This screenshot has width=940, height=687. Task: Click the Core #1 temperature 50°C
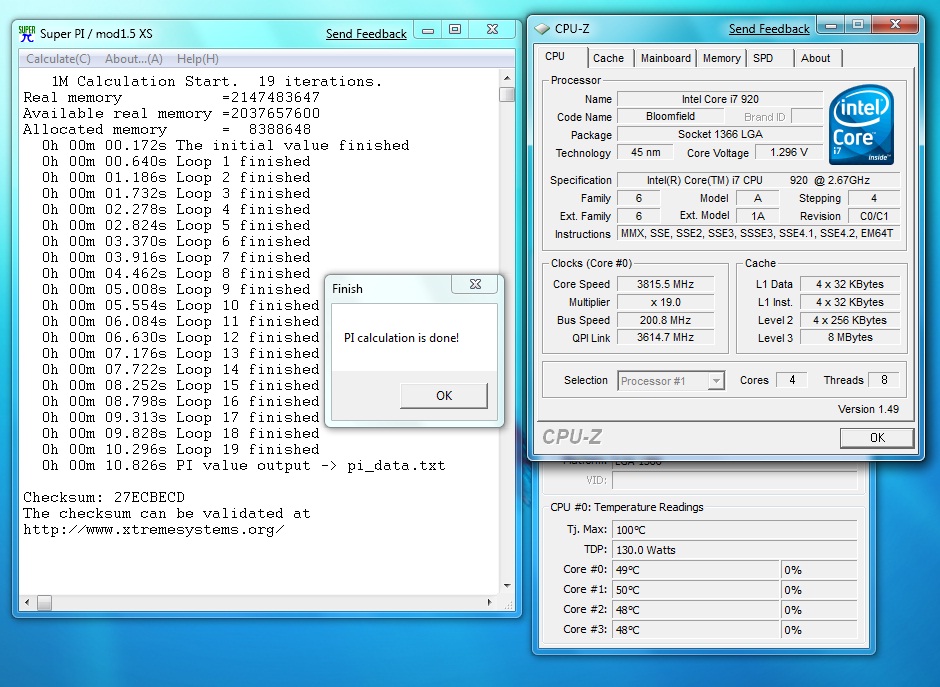pos(696,590)
